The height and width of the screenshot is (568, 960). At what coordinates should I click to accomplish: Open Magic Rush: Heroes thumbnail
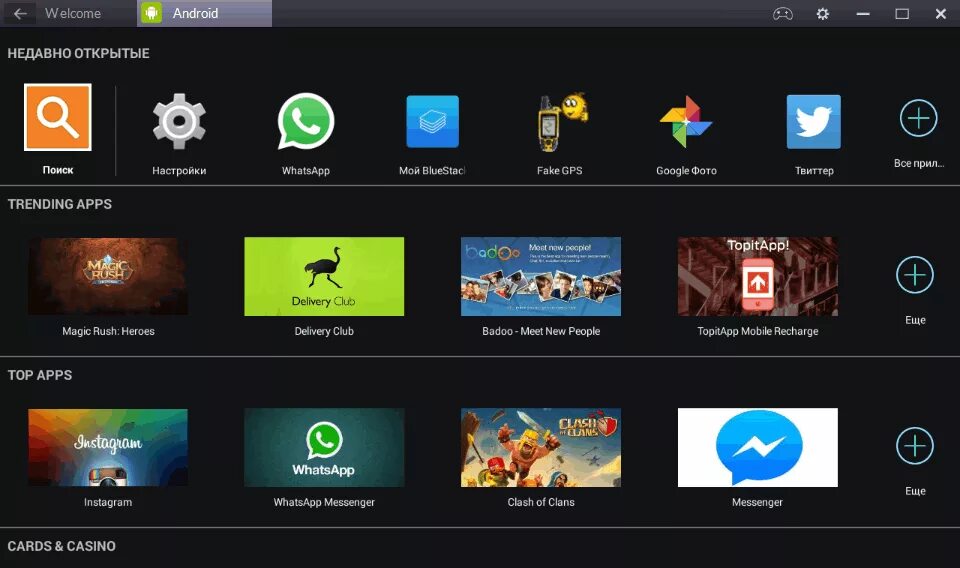pyautogui.click(x=108, y=277)
